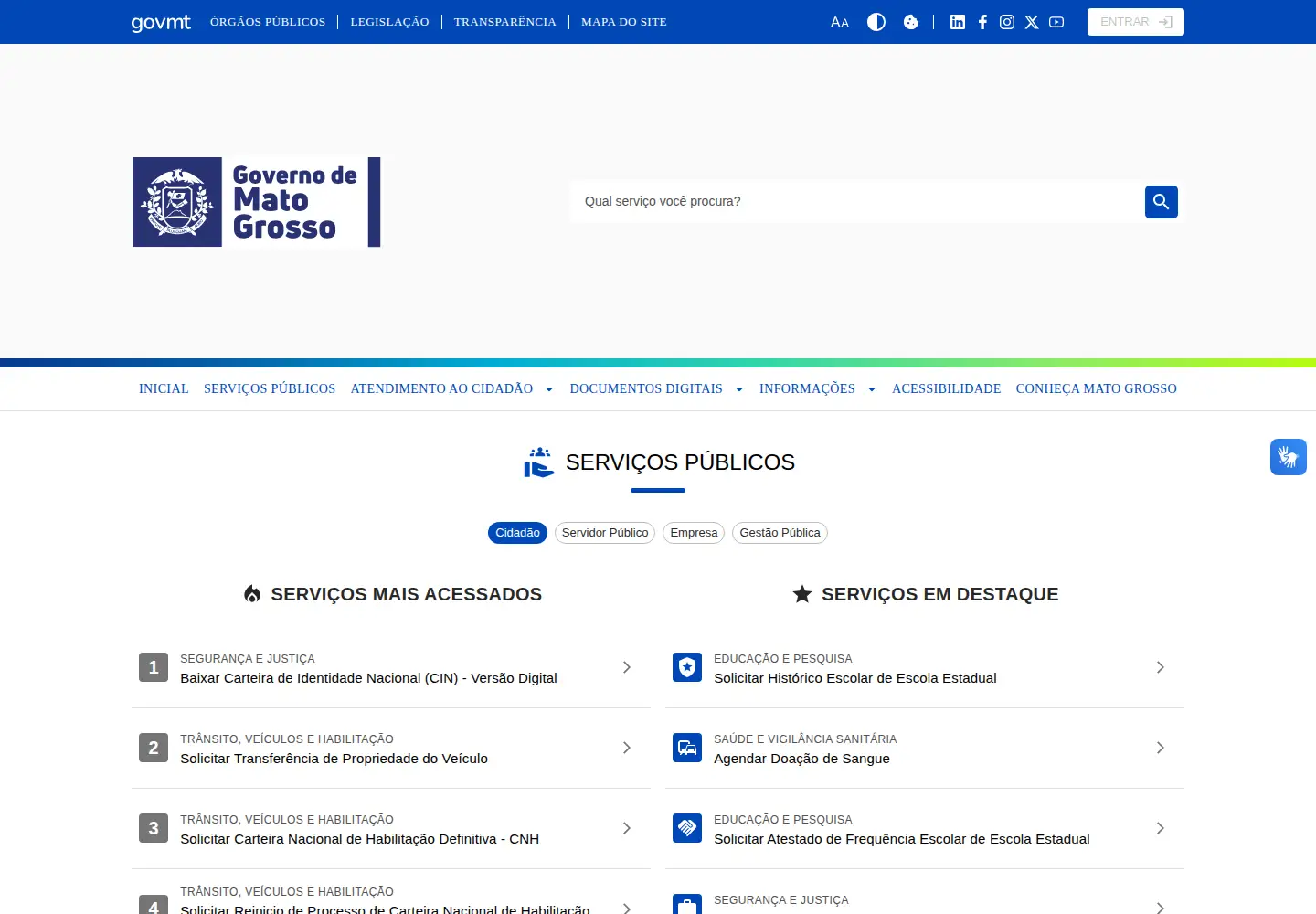Expand the Informações dropdown menu
The width and height of the screenshot is (1316, 914).
(818, 388)
